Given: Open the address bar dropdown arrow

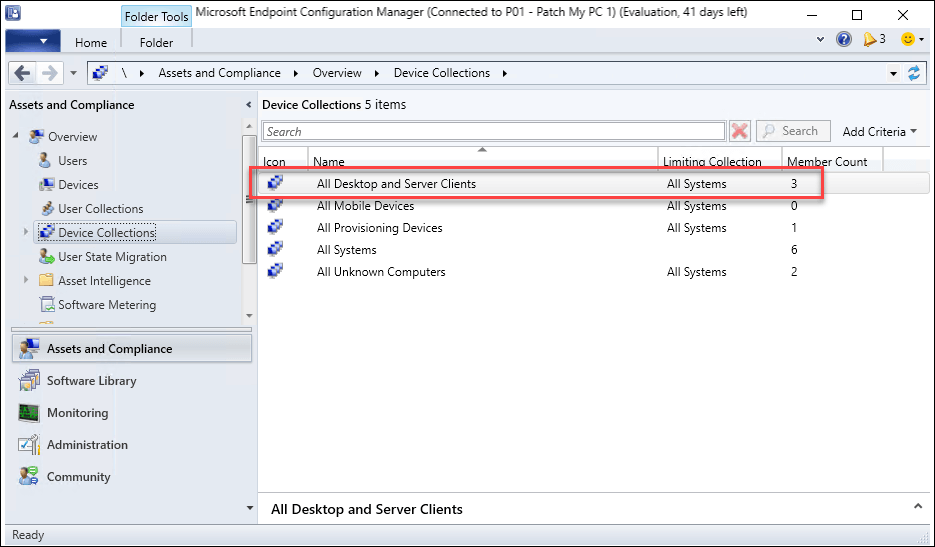Looking at the screenshot, I should [x=893, y=74].
